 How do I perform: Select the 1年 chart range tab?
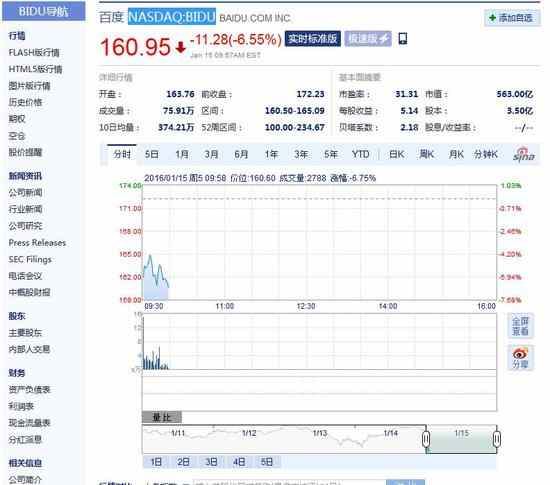(x=271, y=154)
